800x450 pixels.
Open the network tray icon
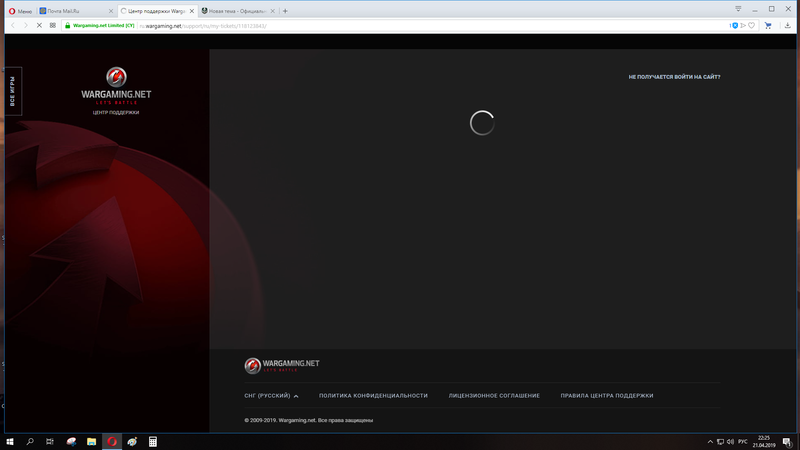coord(720,442)
